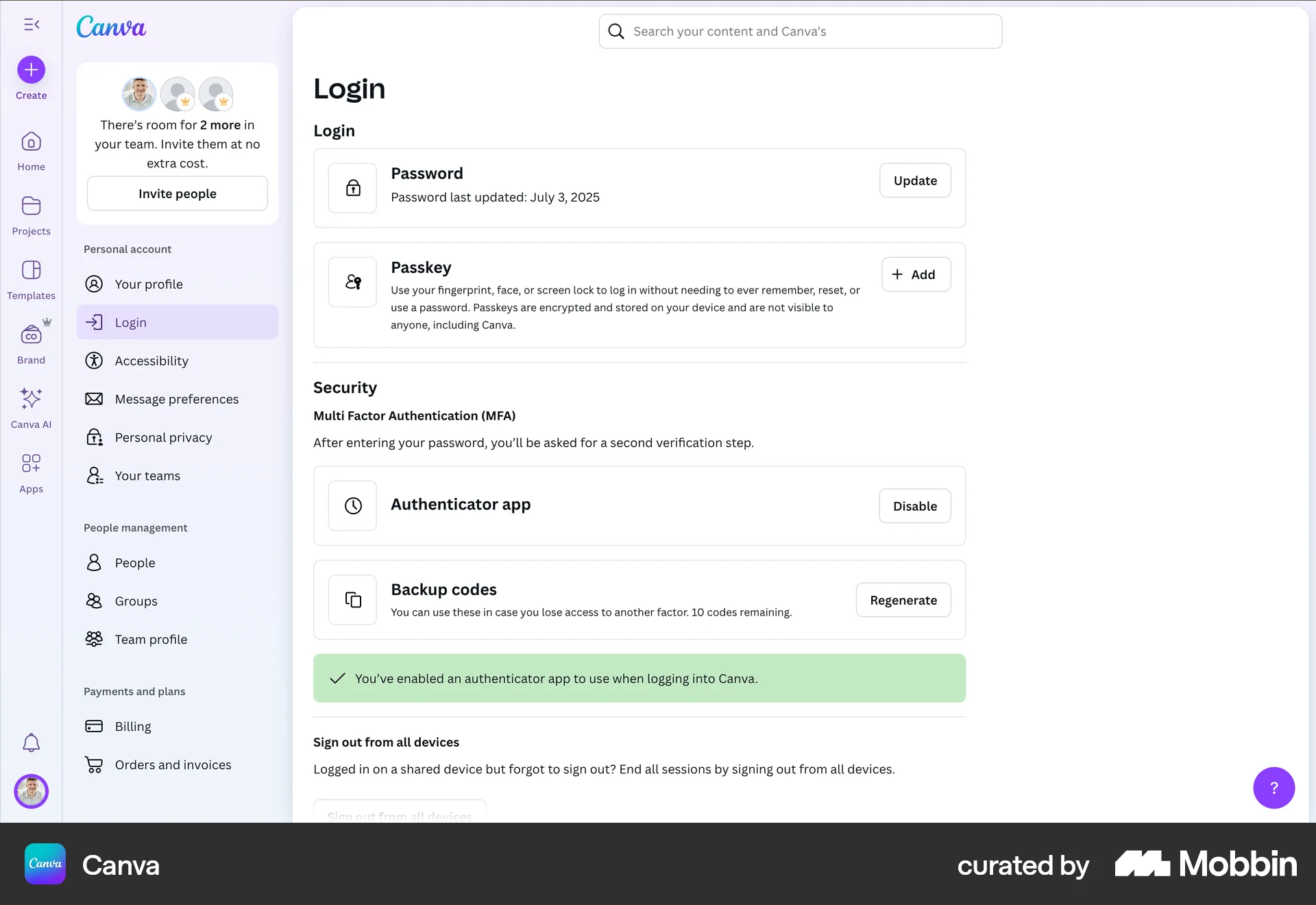Regenerate your backup codes
The image size is (1316, 905).
pyautogui.click(x=903, y=600)
